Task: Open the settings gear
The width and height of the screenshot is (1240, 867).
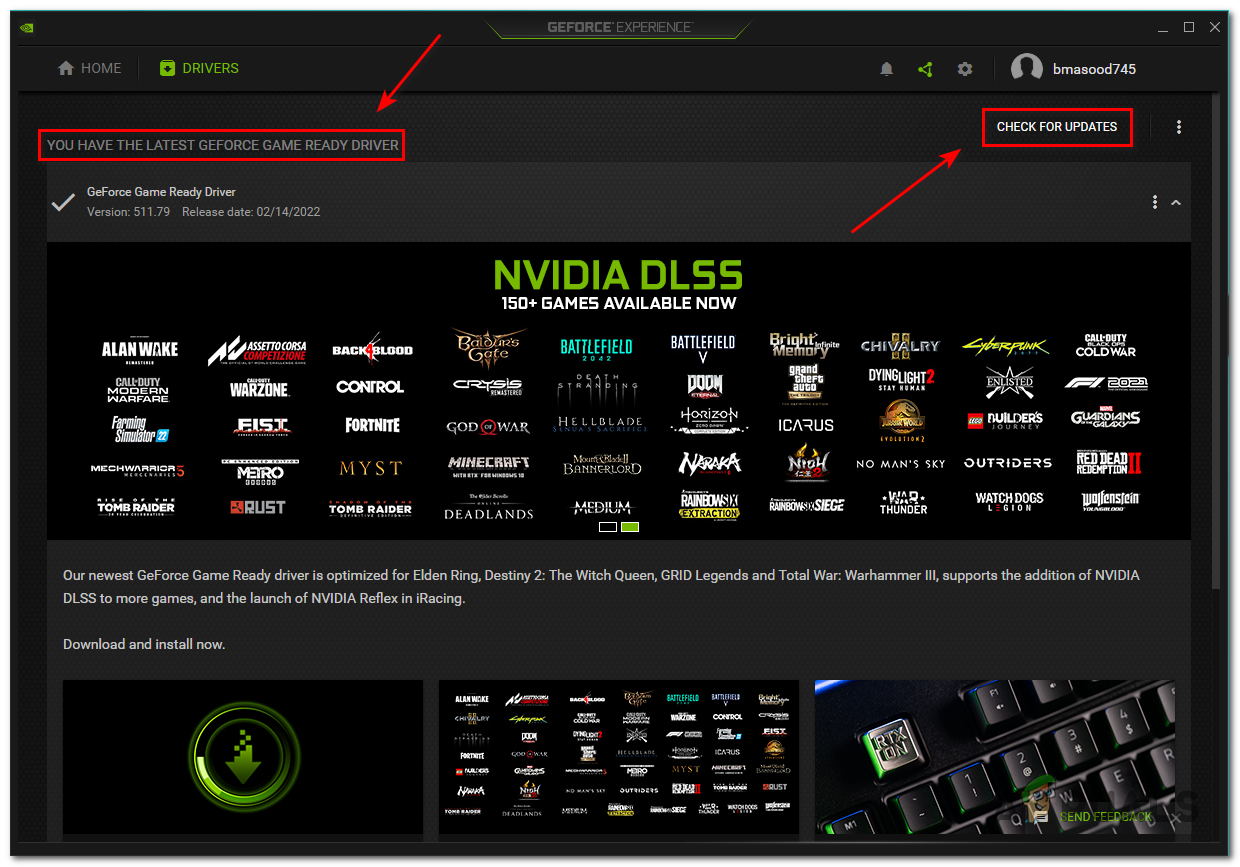Action: [964, 69]
